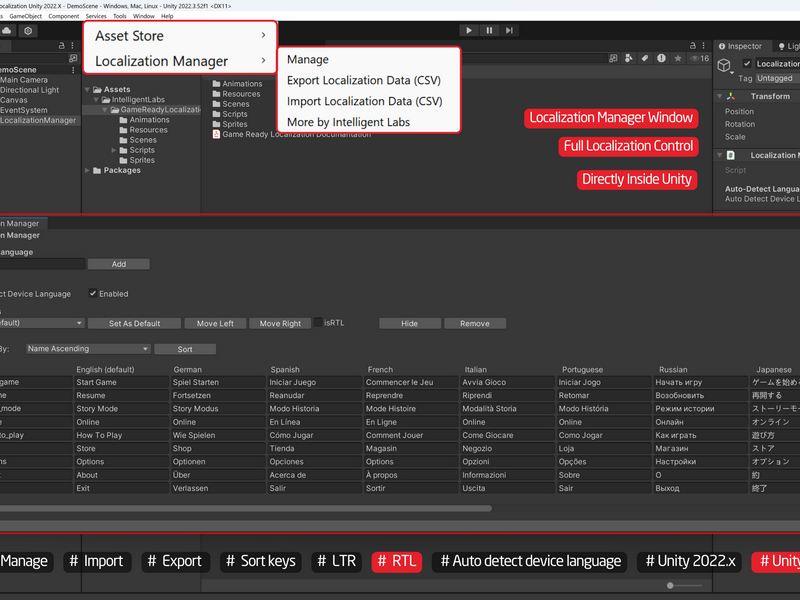Click the Search by Type icon
The width and height of the screenshot is (800, 600).
(629, 58)
